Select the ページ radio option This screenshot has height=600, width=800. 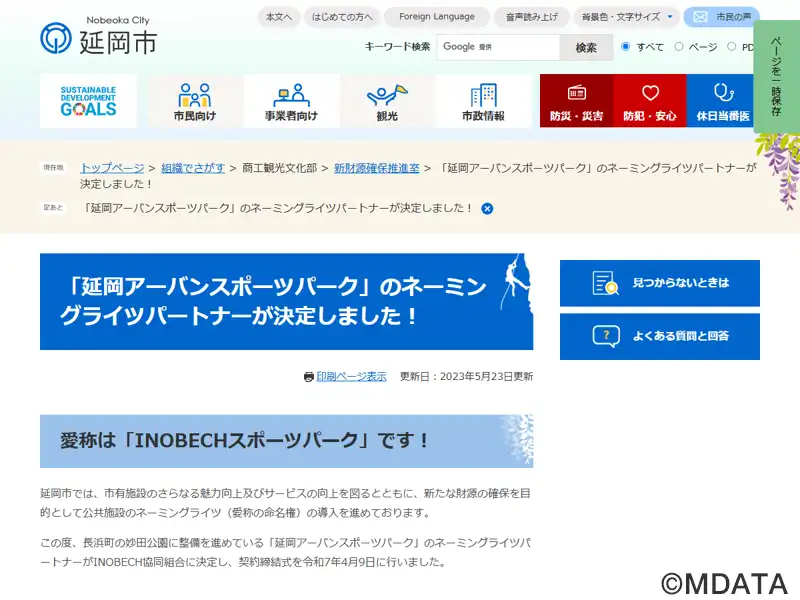tap(679, 46)
